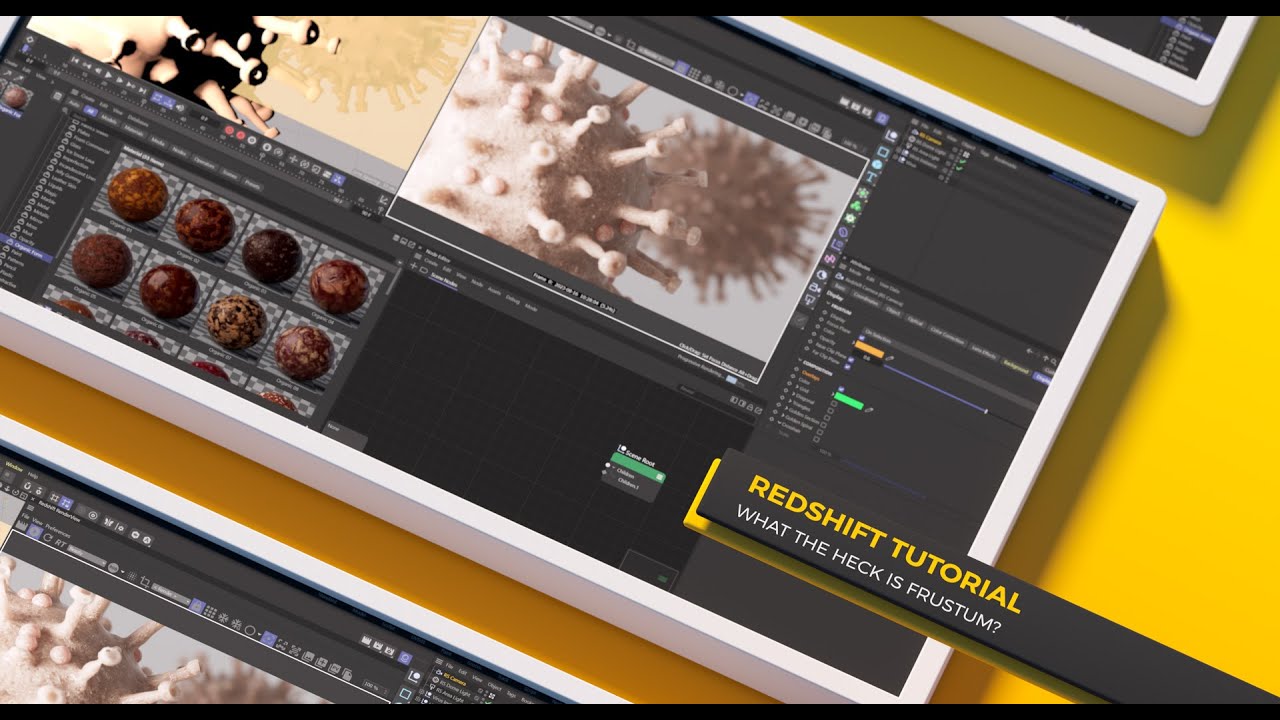This screenshot has height=720, width=1280.
Task: Click the purple field icon in palette
Action: coord(843,232)
